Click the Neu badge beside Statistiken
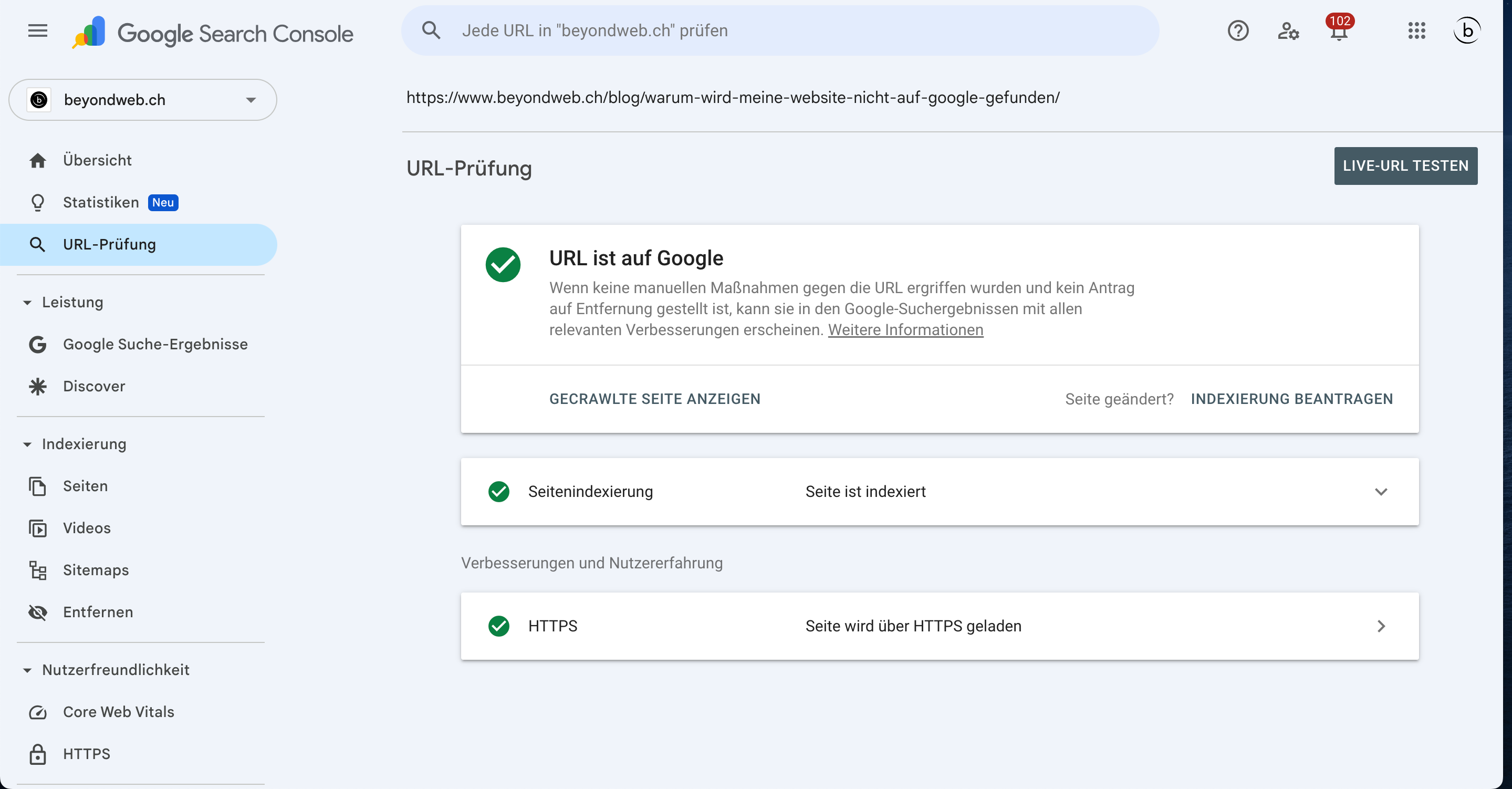The height and width of the screenshot is (789, 1512). click(163, 203)
